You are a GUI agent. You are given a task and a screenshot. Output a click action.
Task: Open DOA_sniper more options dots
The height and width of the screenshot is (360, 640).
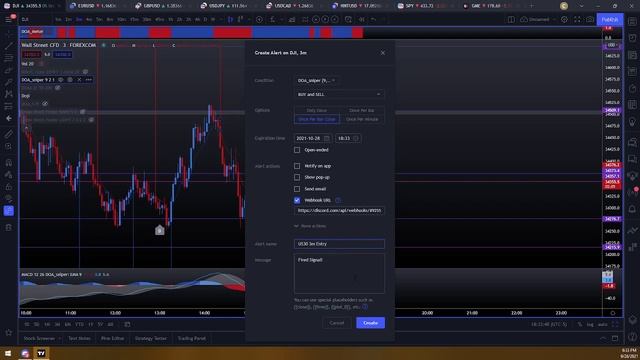(x=89, y=80)
